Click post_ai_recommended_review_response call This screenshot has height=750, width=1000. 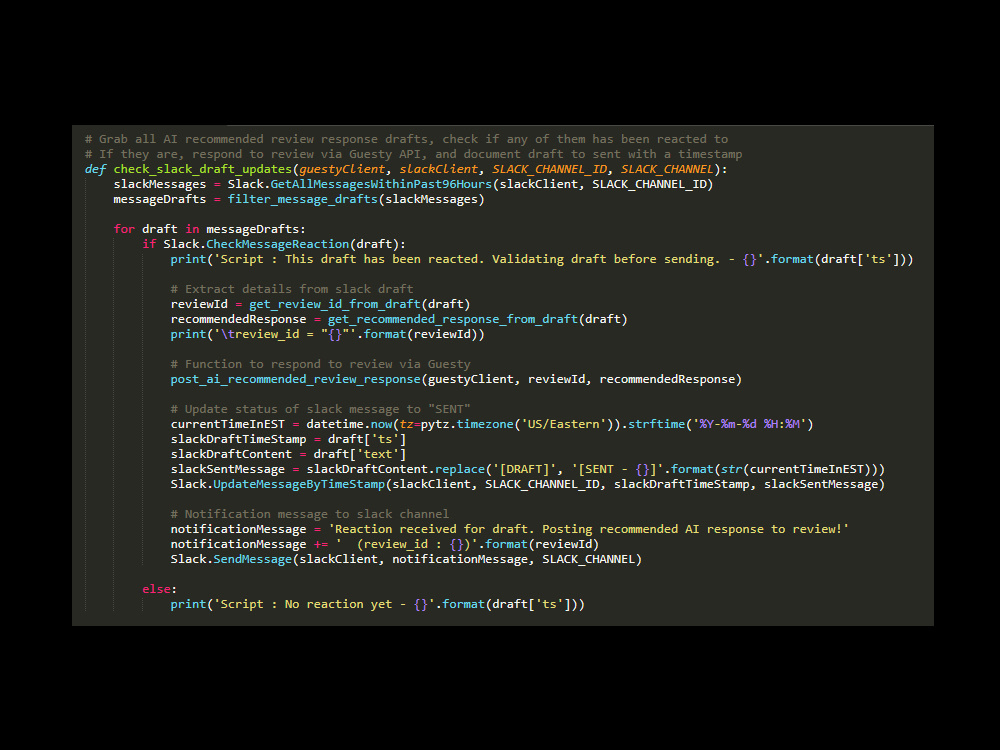click(295, 379)
